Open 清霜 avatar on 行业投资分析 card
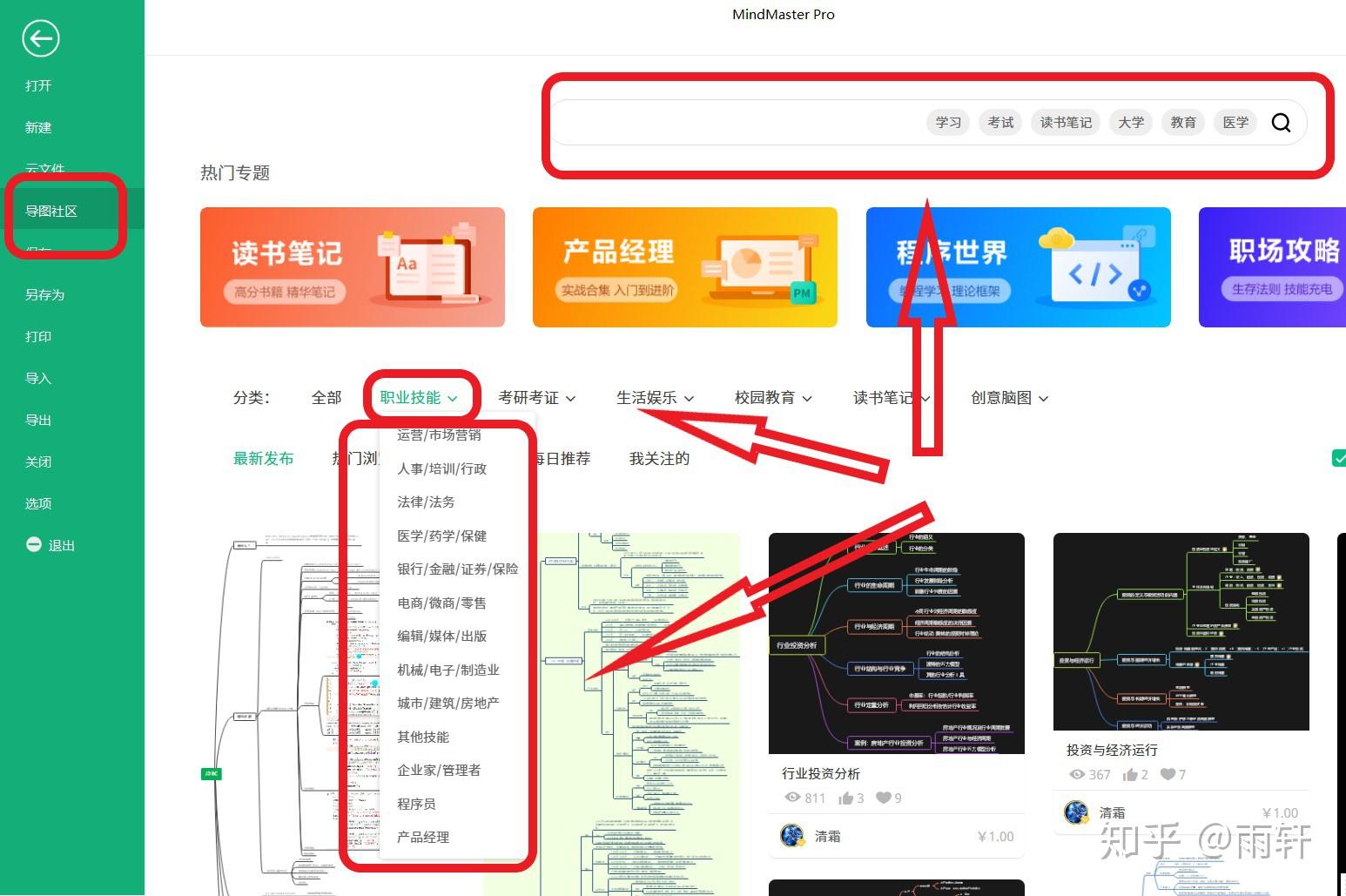This screenshot has width=1346, height=896. click(x=792, y=836)
